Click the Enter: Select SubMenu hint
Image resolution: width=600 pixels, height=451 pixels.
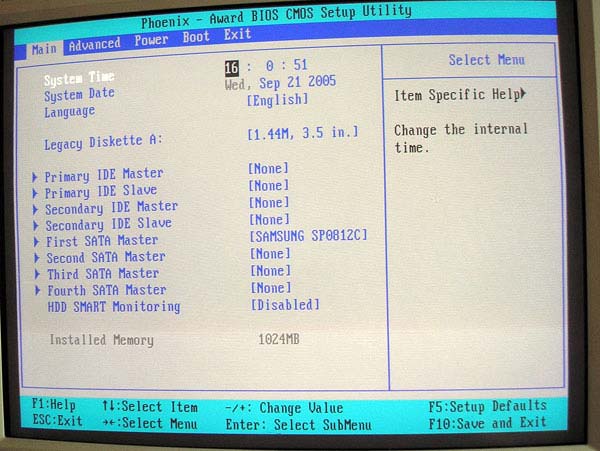pos(298,425)
